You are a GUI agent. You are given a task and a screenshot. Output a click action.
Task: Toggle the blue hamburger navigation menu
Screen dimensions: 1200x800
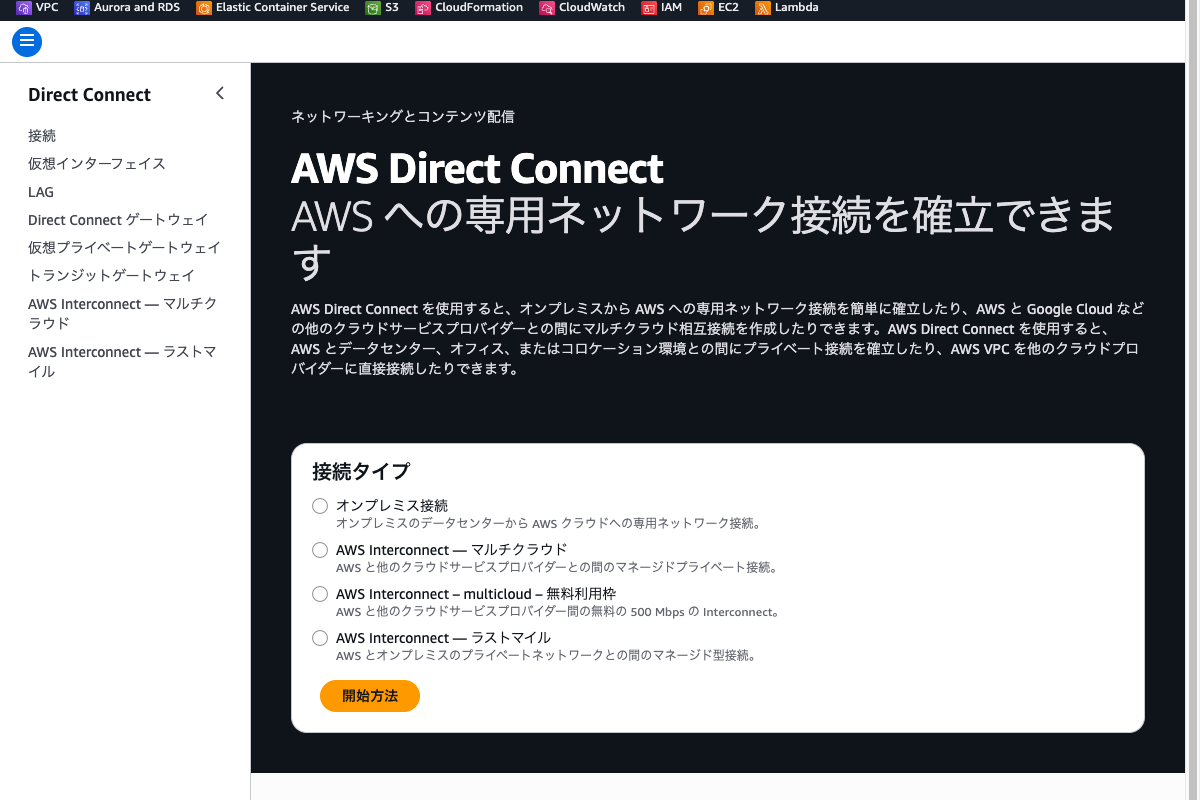click(x=27, y=42)
